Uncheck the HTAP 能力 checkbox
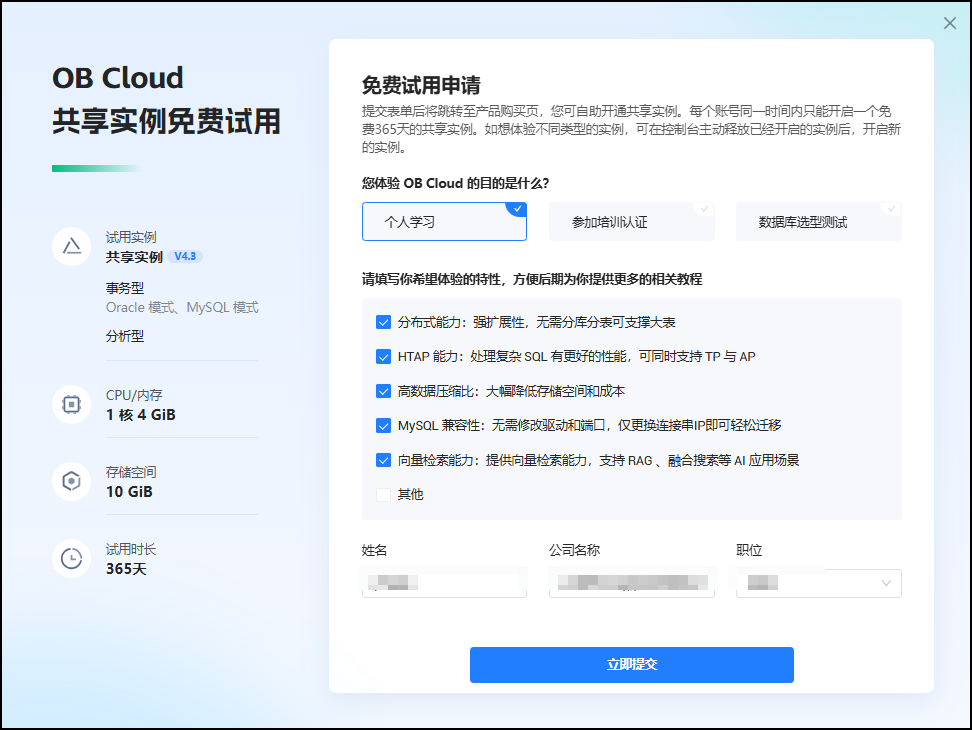The height and width of the screenshot is (730, 972). (383, 357)
